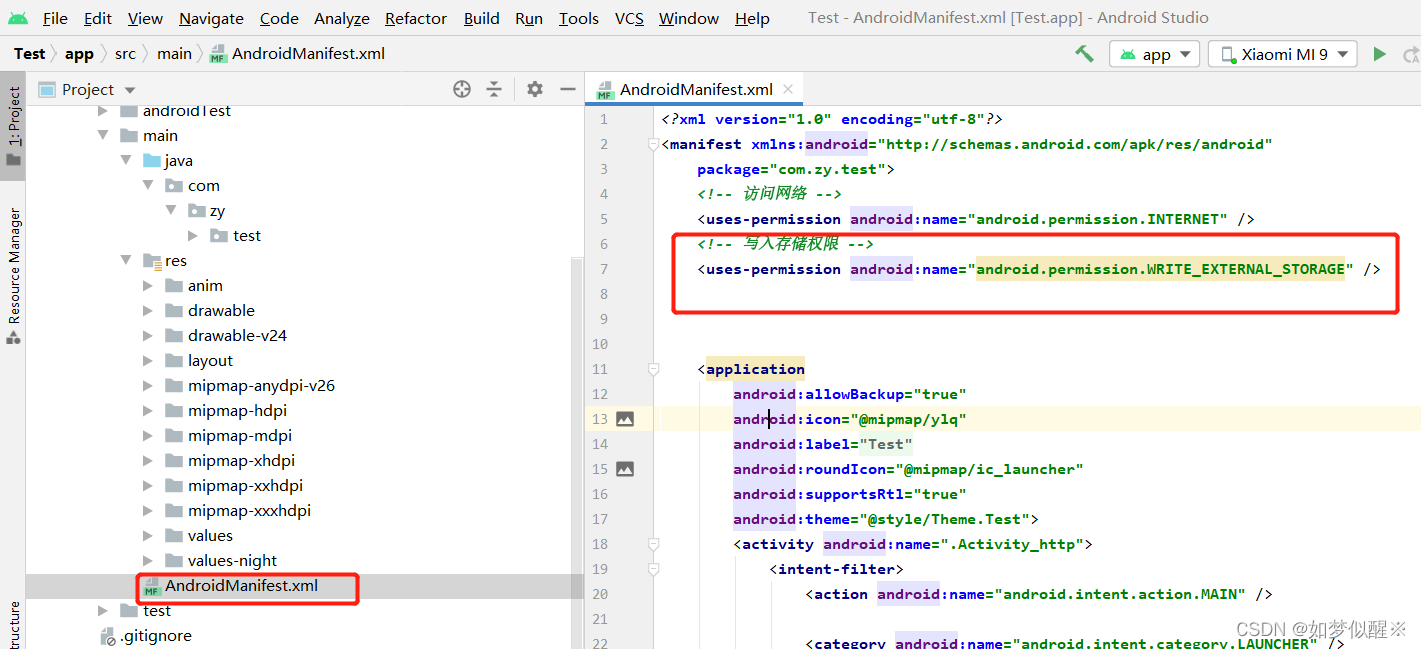This screenshot has width=1421, height=649.
Task: Collapse the zy package arrow
Action: point(171,210)
